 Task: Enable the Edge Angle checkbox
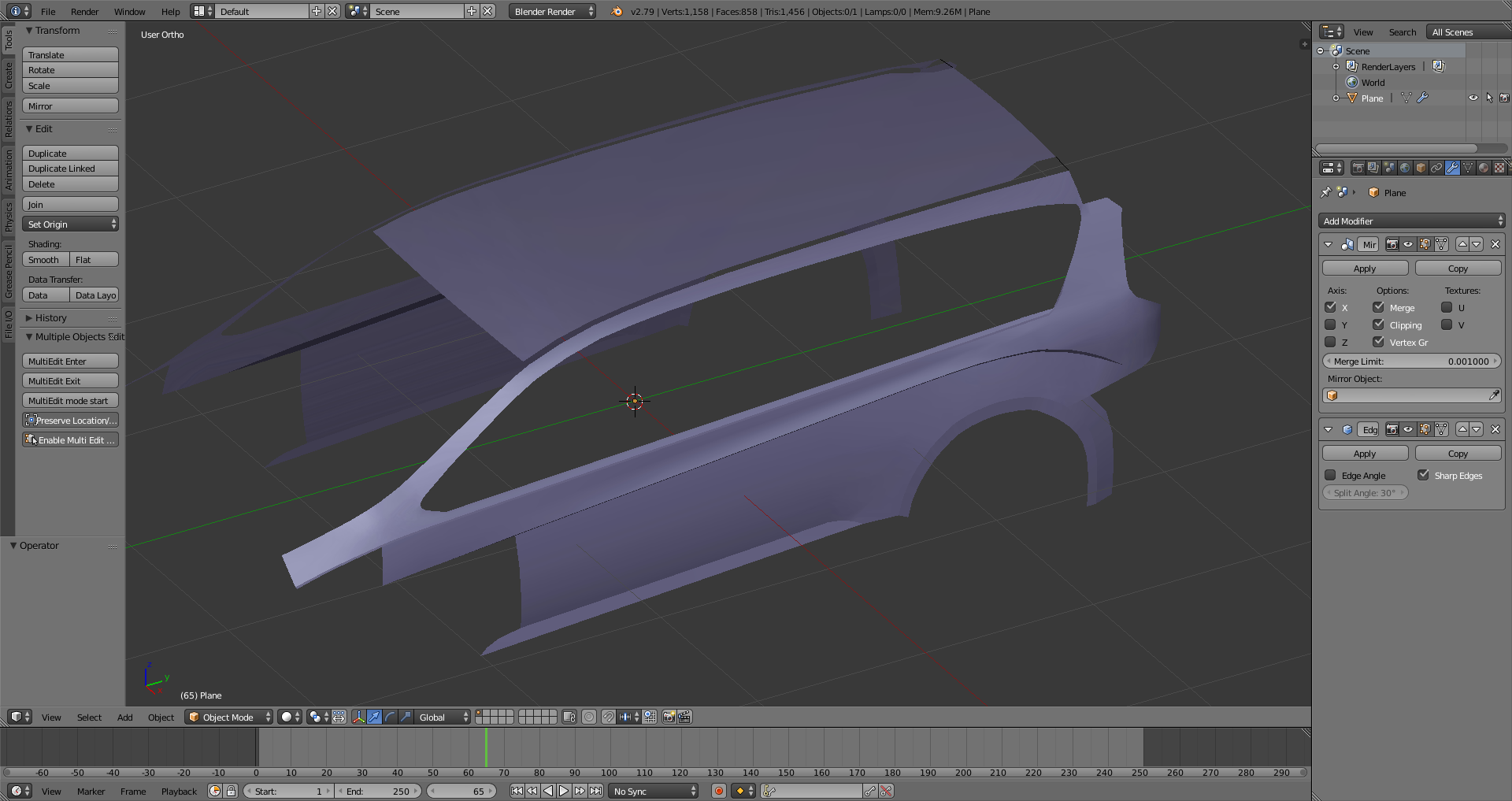coord(1331,475)
